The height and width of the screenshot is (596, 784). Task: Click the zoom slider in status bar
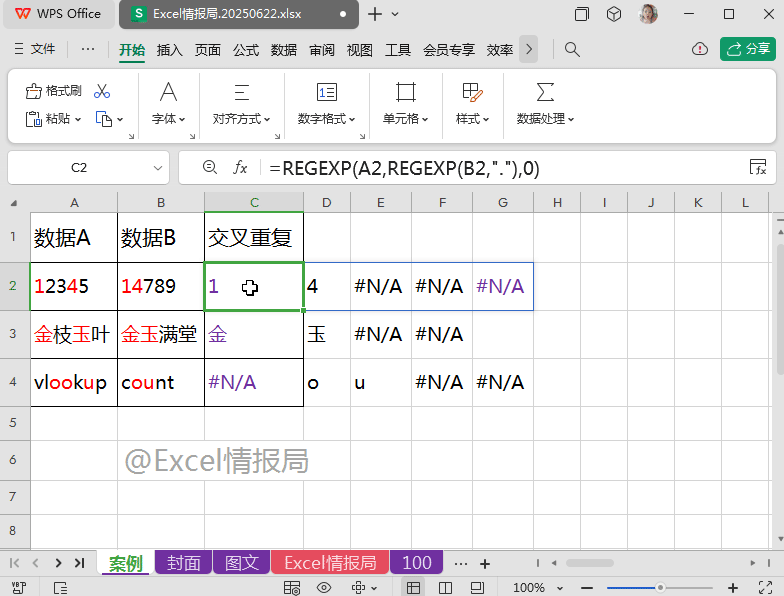(x=660, y=587)
